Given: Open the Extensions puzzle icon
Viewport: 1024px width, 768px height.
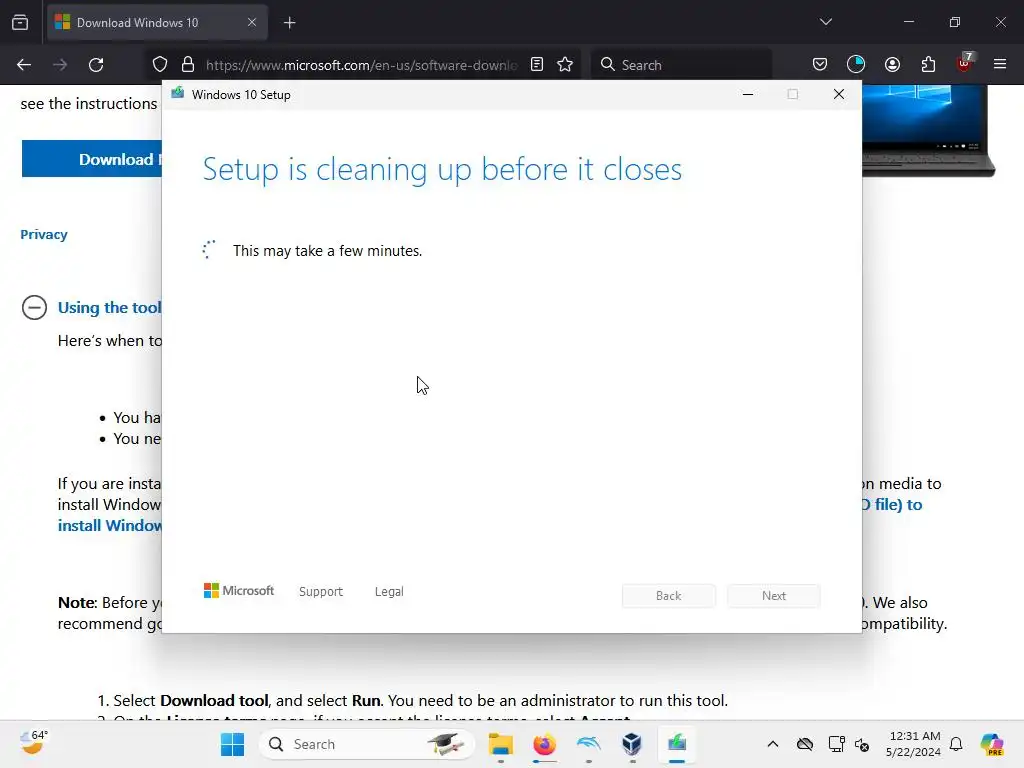Looking at the screenshot, I should 928,64.
